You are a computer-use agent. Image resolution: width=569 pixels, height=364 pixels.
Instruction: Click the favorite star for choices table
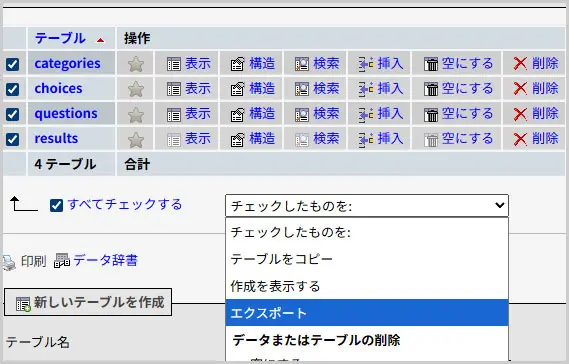(136, 89)
